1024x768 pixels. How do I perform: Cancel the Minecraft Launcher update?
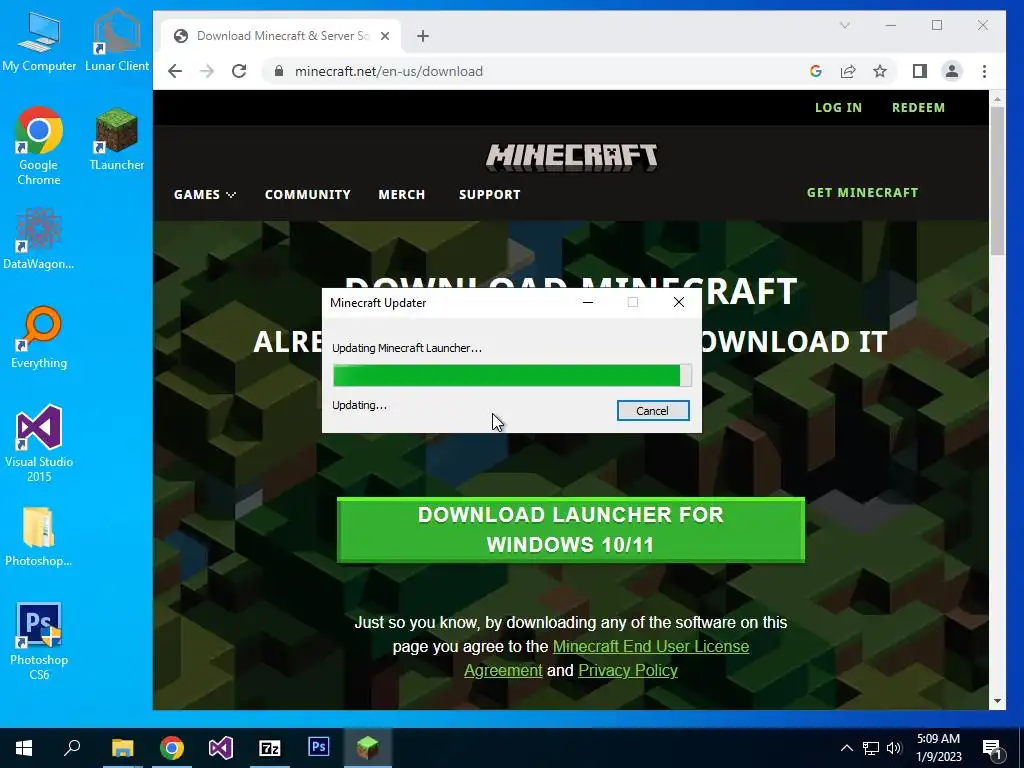point(653,411)
